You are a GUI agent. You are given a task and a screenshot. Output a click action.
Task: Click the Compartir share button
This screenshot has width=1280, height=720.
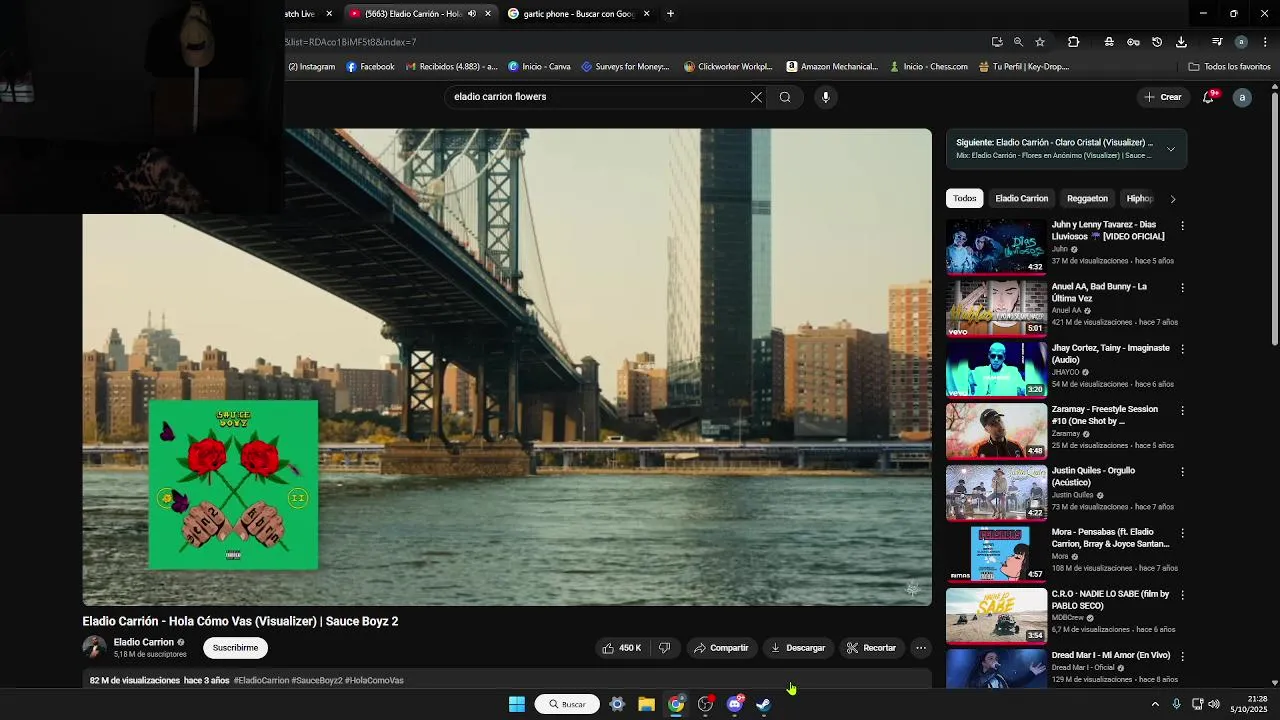pos(722,648)
